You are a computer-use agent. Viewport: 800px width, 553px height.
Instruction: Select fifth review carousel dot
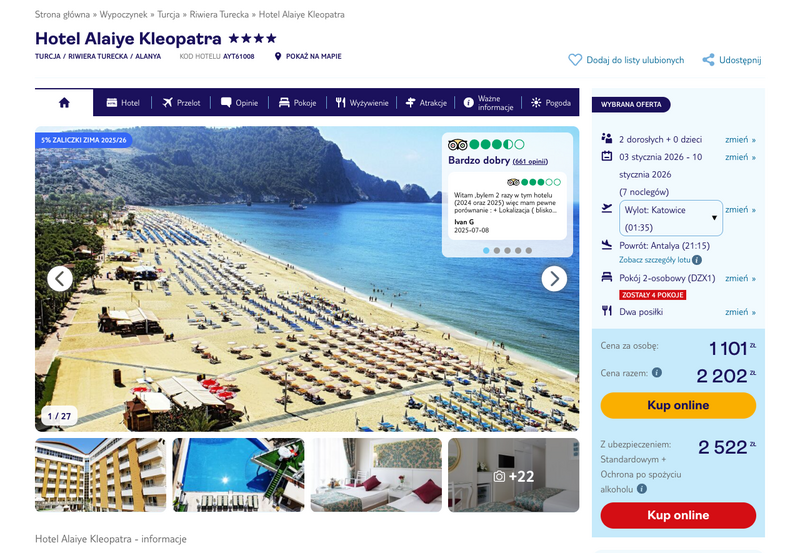pos(529,250)
